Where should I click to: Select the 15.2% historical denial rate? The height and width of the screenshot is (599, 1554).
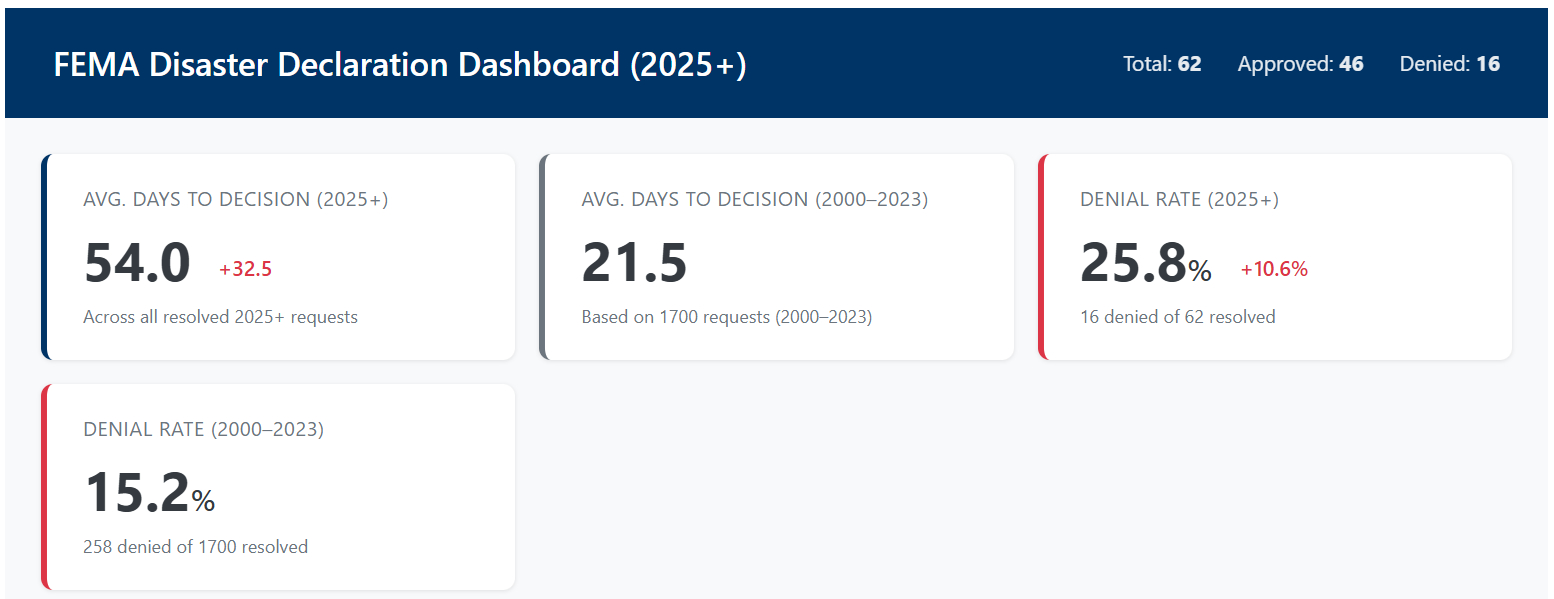149,494
